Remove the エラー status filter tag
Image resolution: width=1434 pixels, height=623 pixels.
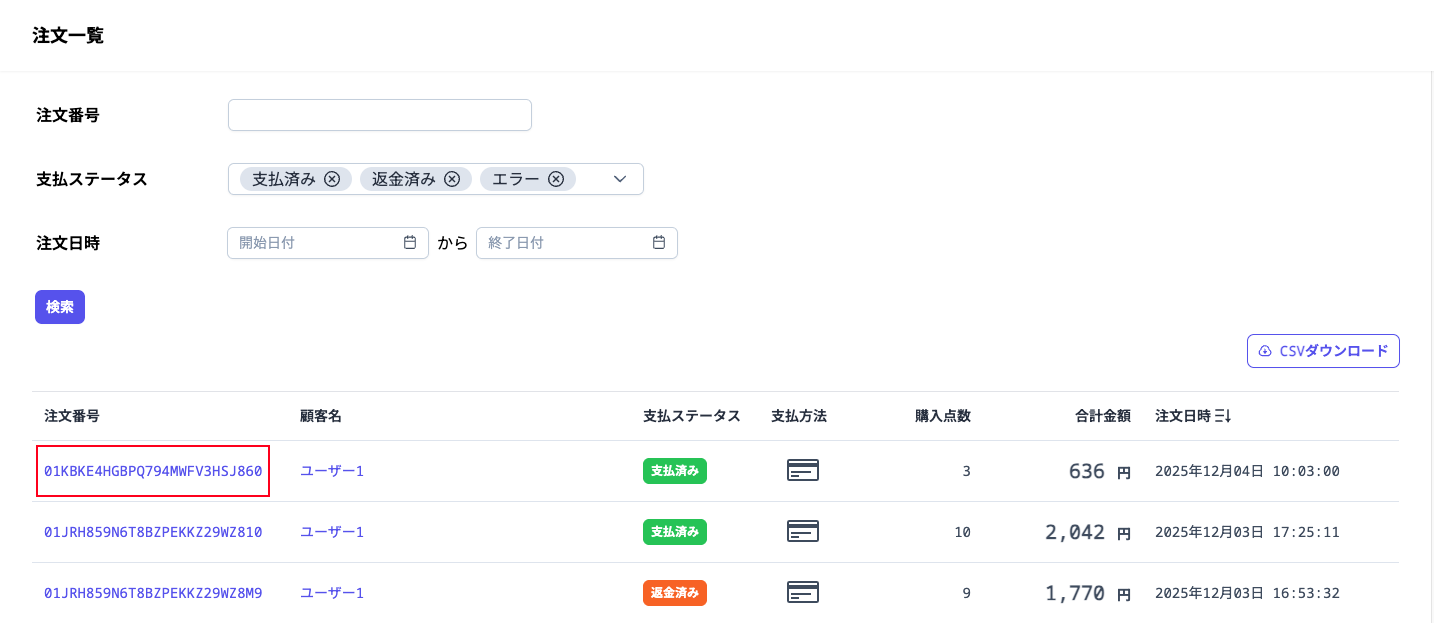tap(556, 179)
